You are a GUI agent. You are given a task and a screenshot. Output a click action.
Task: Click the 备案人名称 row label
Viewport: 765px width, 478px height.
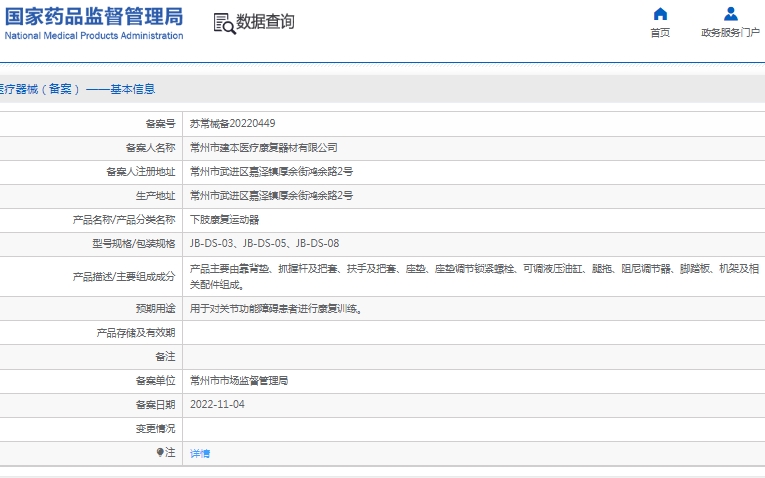[x=151, y=148]
